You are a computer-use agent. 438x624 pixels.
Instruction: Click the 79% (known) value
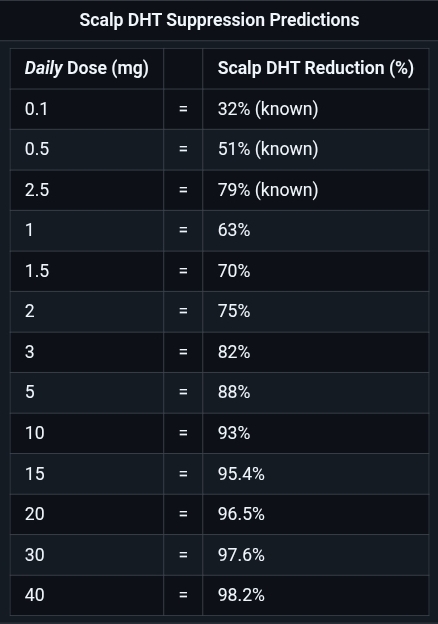point(268,190)
